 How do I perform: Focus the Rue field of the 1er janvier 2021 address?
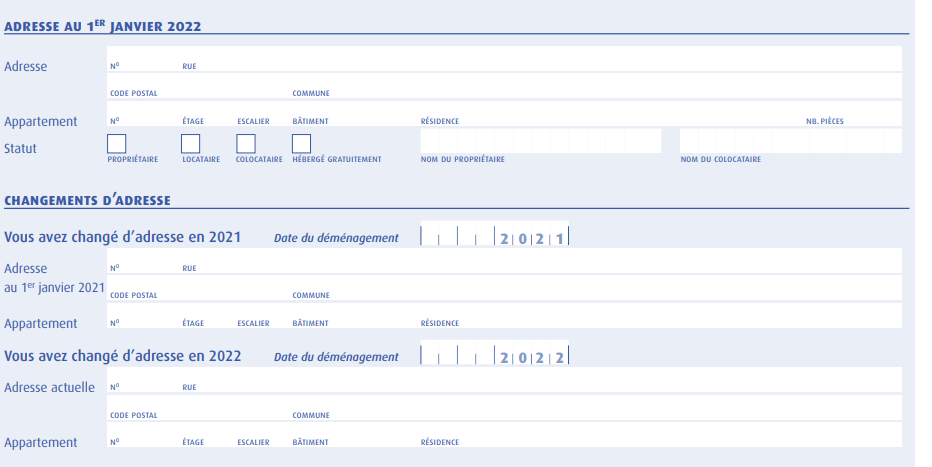pyautogui.click(x=541, y=261)
